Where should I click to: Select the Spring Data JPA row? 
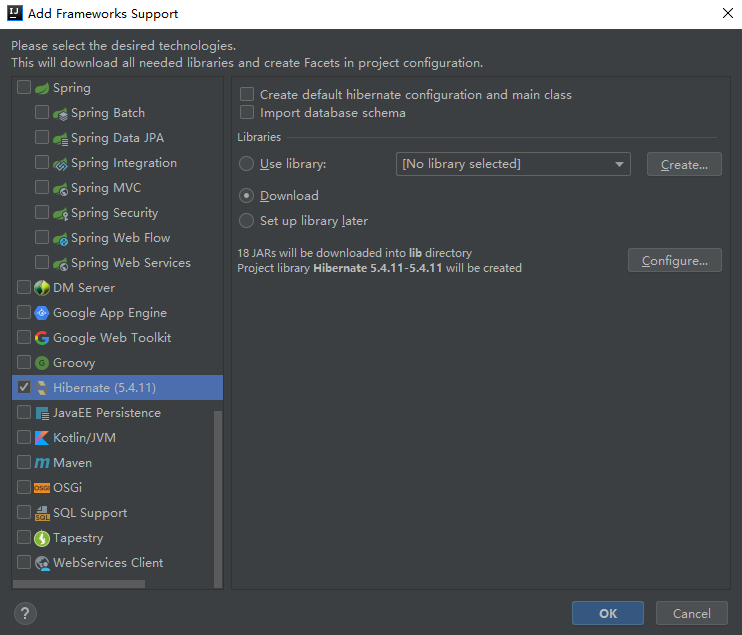(x=117, y=138)
